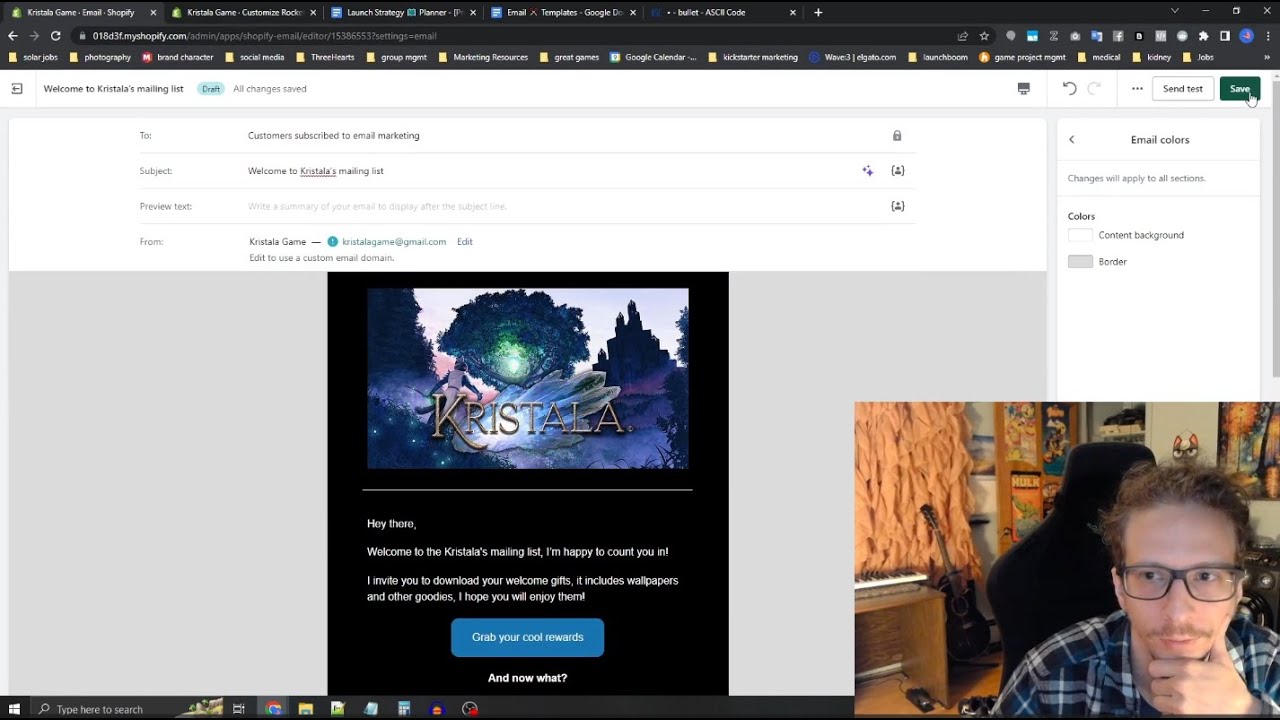Go back from the Email colors panel
Screen dimensions: 1280x720
(1072, 140)
